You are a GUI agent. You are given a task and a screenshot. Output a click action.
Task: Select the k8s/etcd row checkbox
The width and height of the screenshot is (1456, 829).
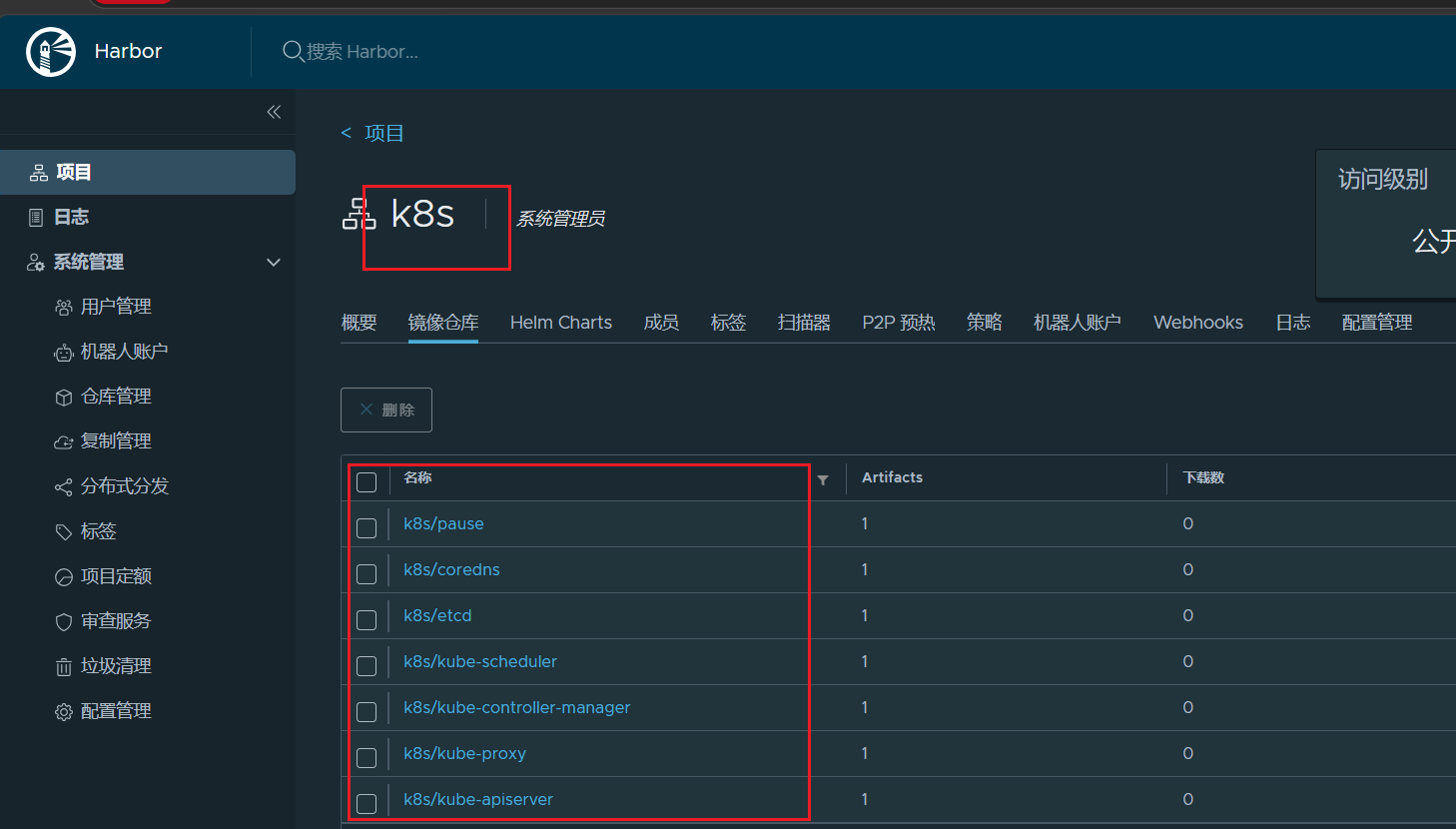coord(366,620)
